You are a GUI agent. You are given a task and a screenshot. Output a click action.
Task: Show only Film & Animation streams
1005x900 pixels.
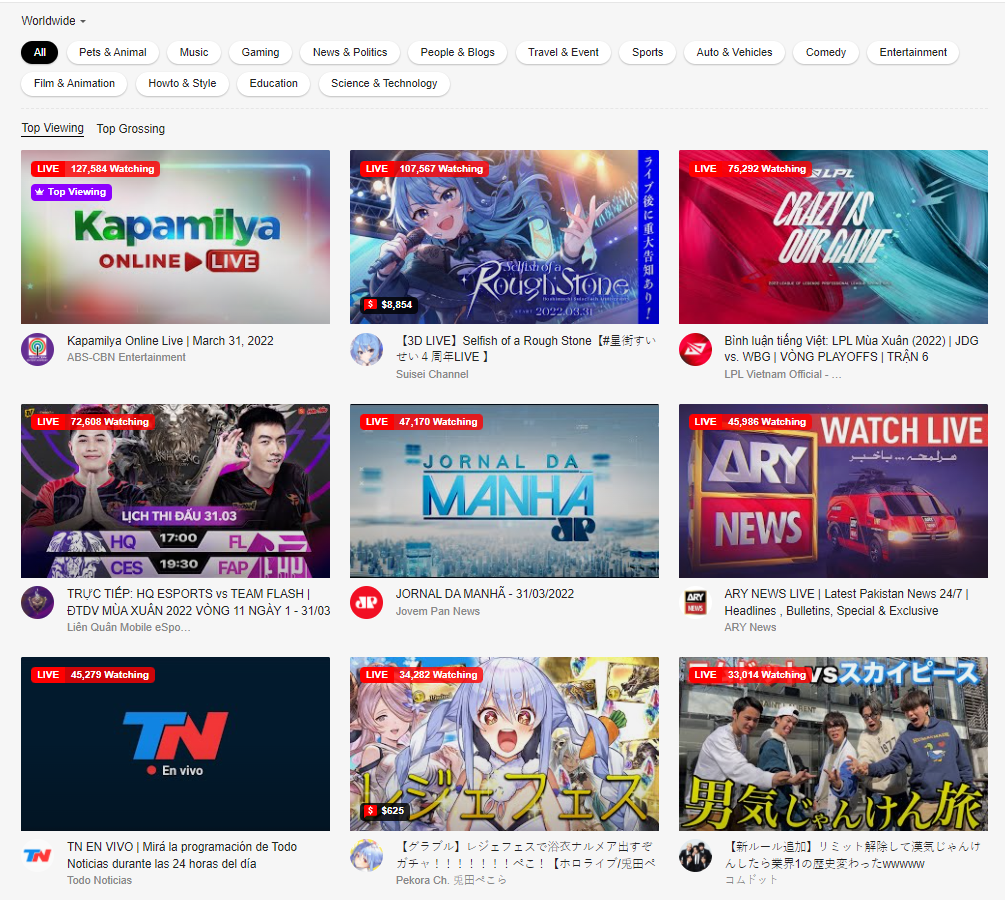[74, 83]
